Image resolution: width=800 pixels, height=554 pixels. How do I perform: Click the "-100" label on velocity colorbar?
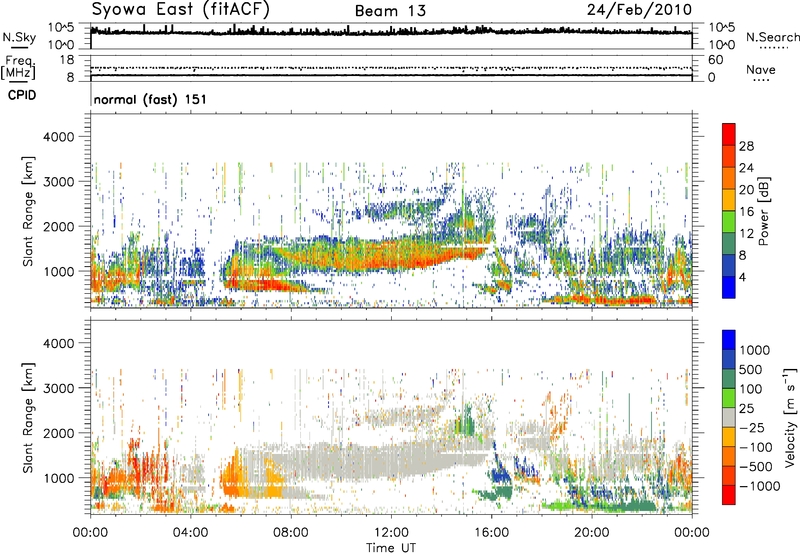[x=756, y=447]
